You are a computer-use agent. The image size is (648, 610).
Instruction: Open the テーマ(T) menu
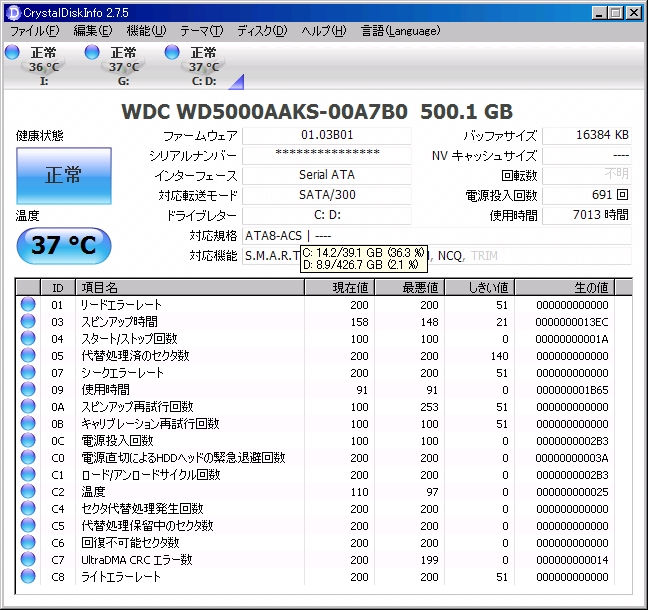point(201,31)
